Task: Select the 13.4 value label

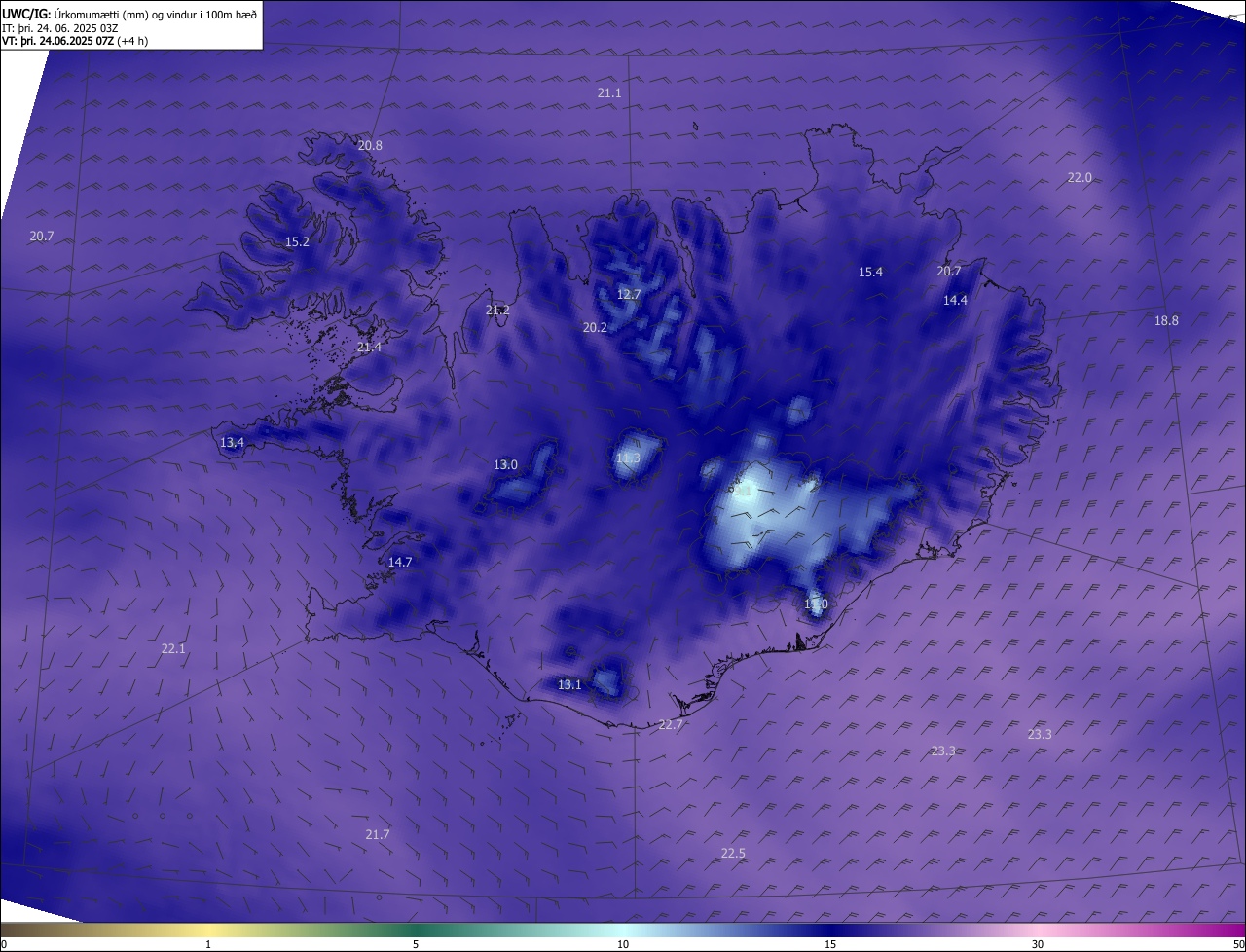Action: tap(232, 442)
